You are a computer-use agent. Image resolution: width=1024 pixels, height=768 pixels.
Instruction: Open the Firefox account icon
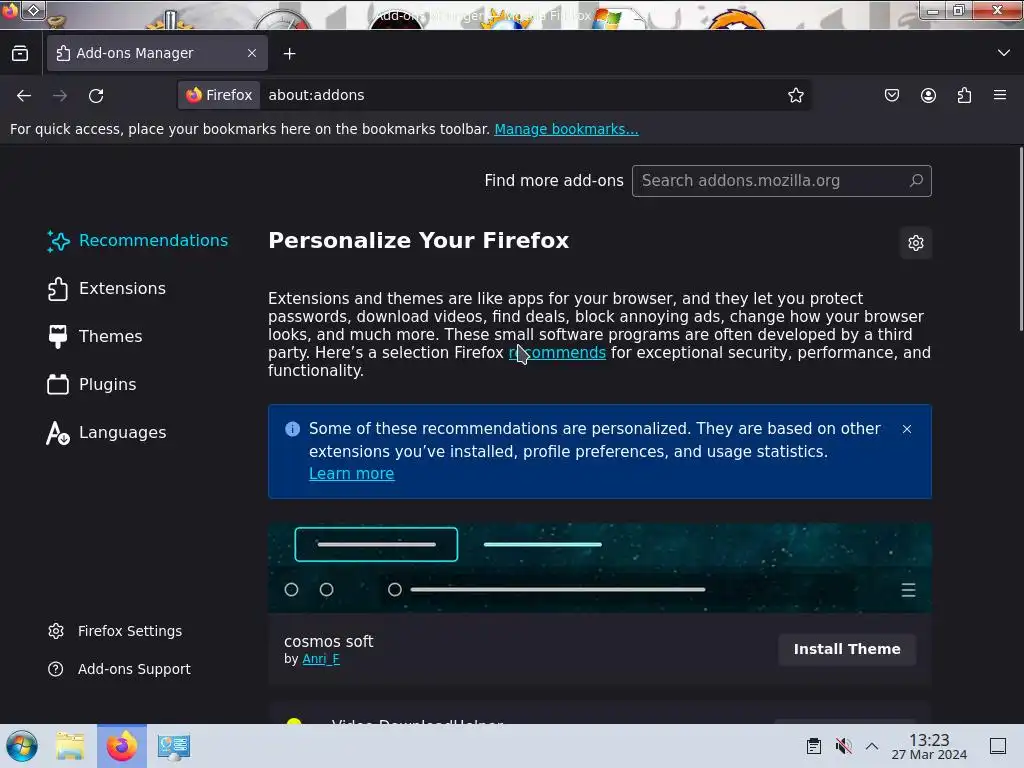(x=928, y=95)
